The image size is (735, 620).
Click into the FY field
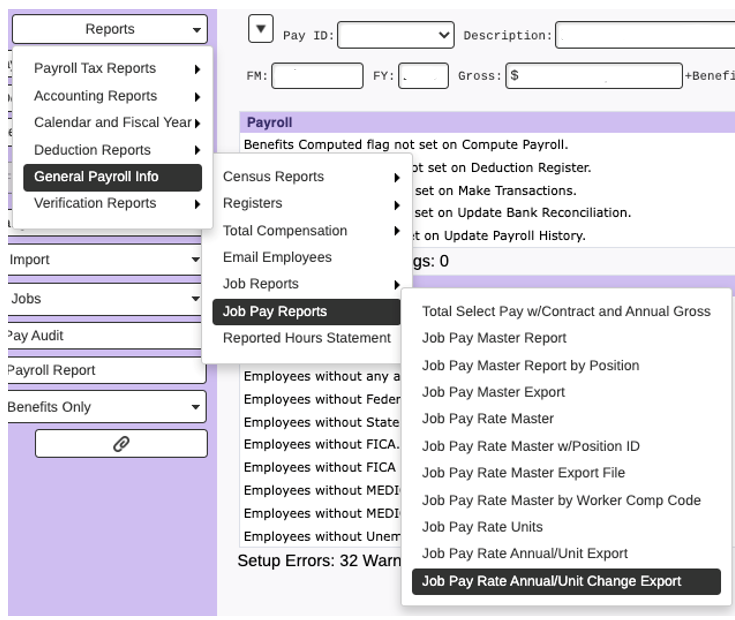click(x=423, y=76)
